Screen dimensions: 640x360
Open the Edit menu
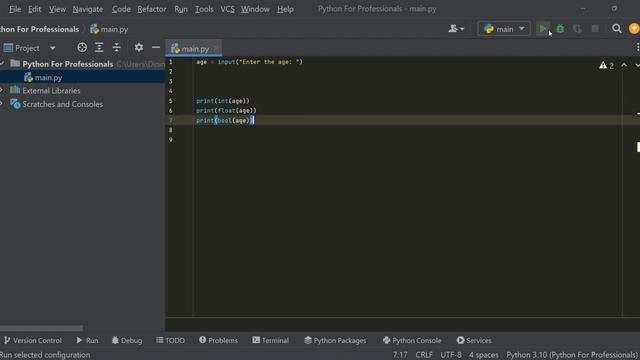click(x=34, y=9)
